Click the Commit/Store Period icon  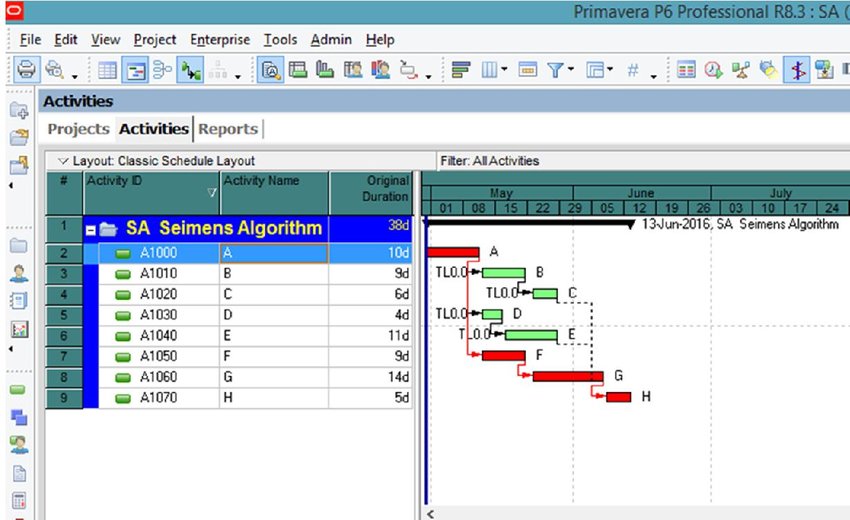pyautogui.click(x=824, y=70)
